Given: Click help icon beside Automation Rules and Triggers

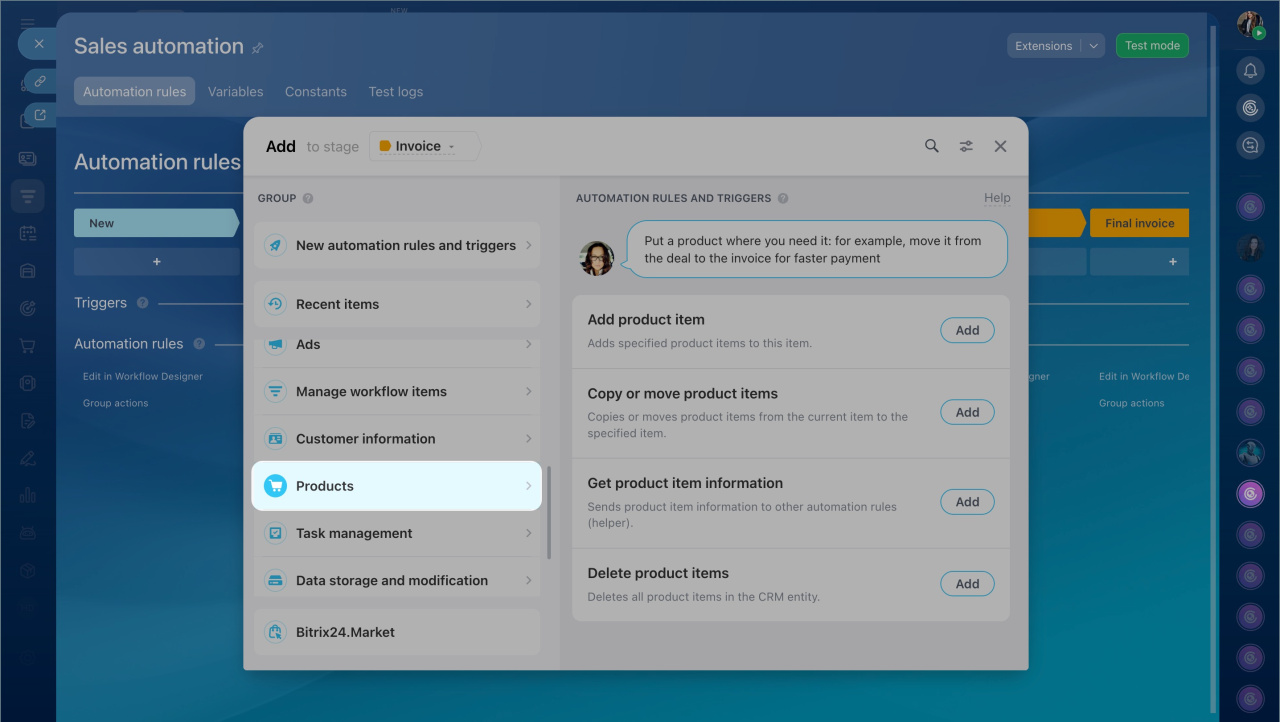Looking at the screenshot, I should click(x=783, y=198).
